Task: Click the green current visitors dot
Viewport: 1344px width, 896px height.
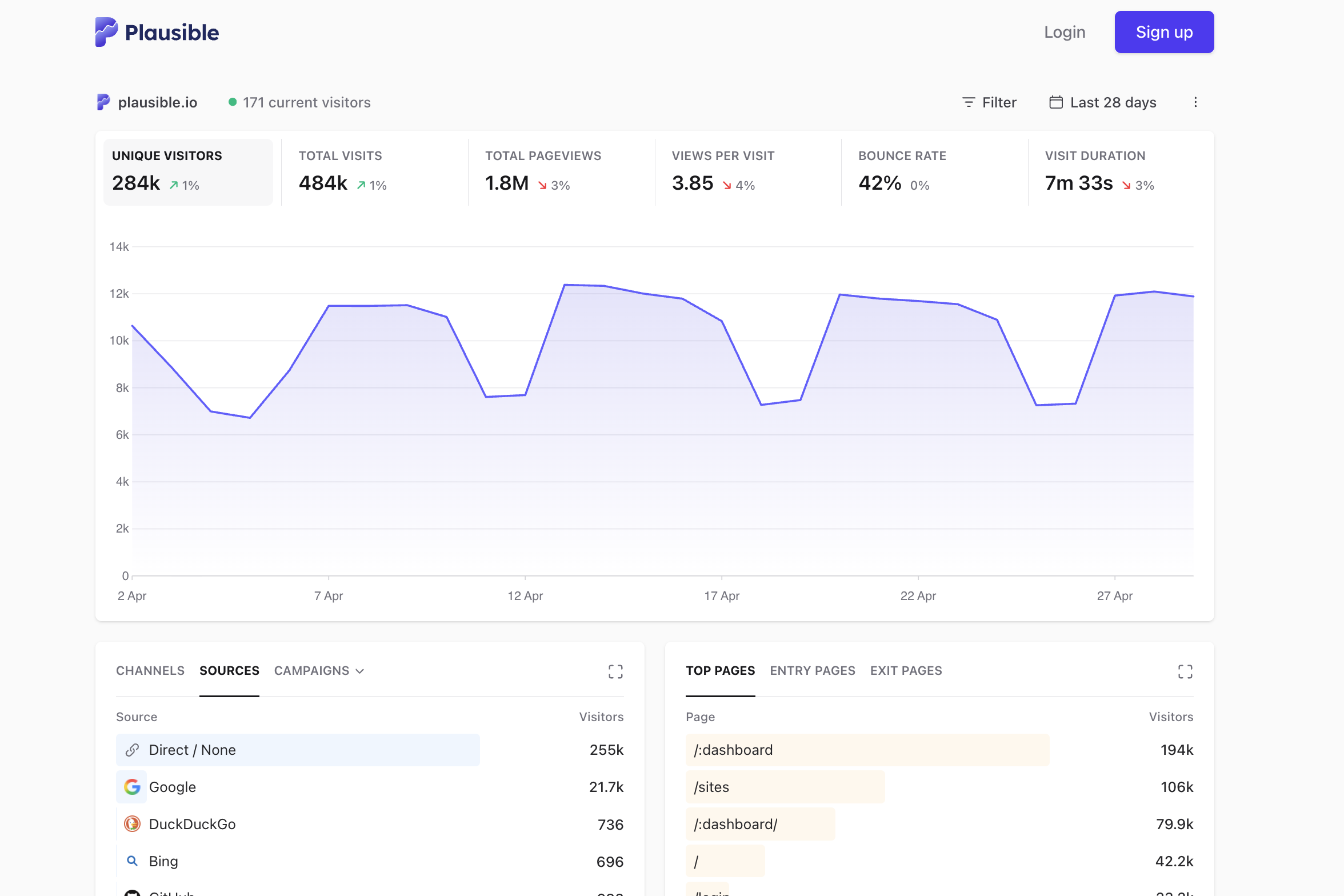Action: pos(233,102)
